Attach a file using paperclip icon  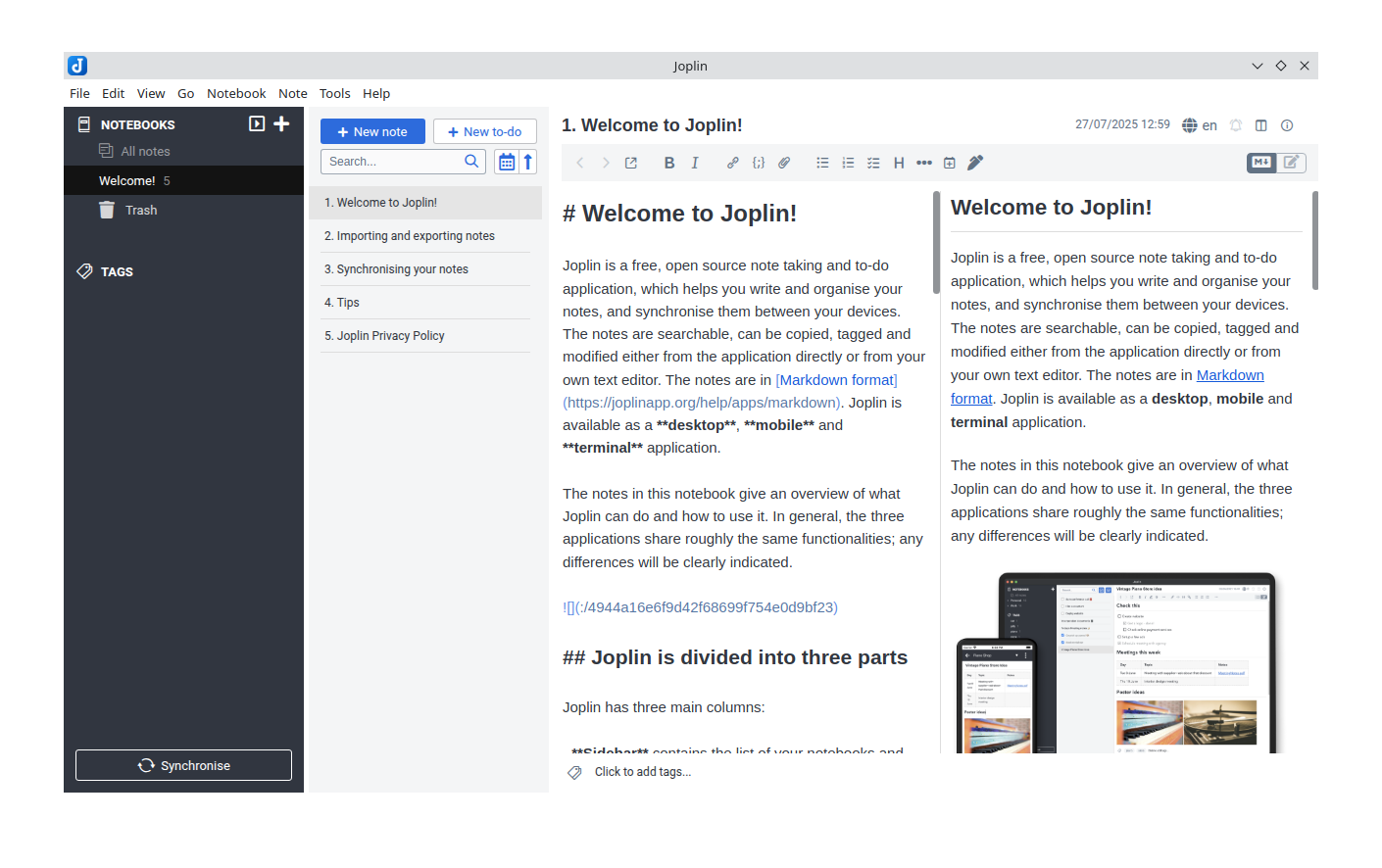click(784, 163)
